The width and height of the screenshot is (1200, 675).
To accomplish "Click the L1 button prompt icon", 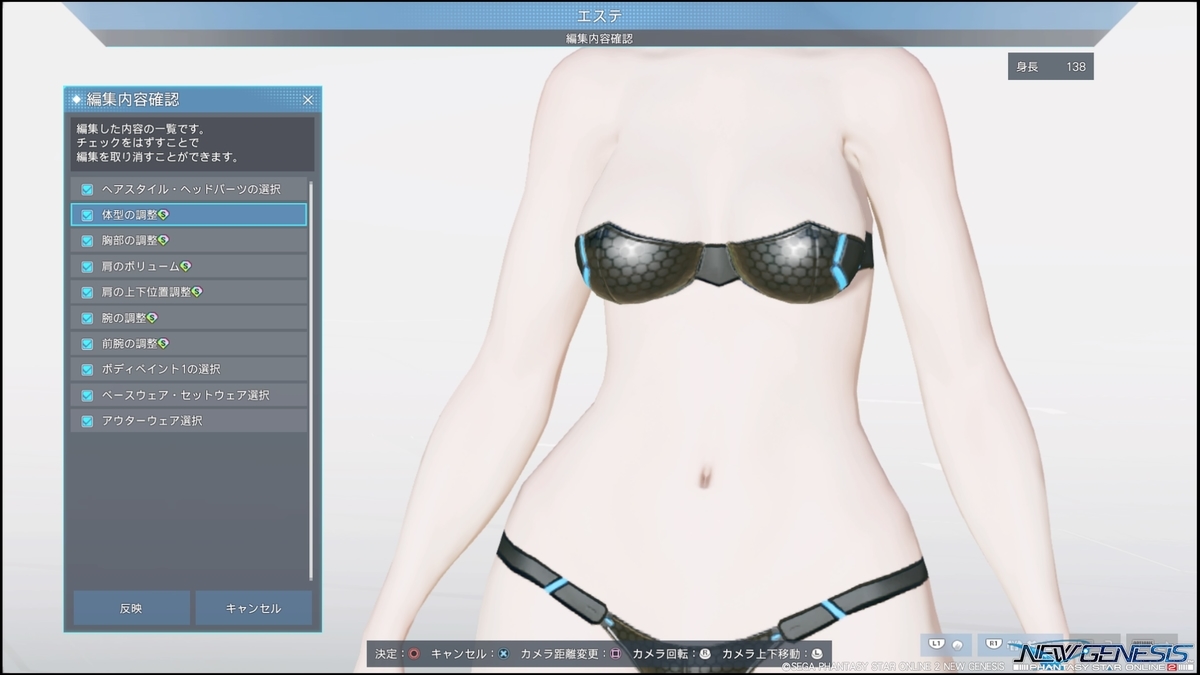I will tap(937, 643).
